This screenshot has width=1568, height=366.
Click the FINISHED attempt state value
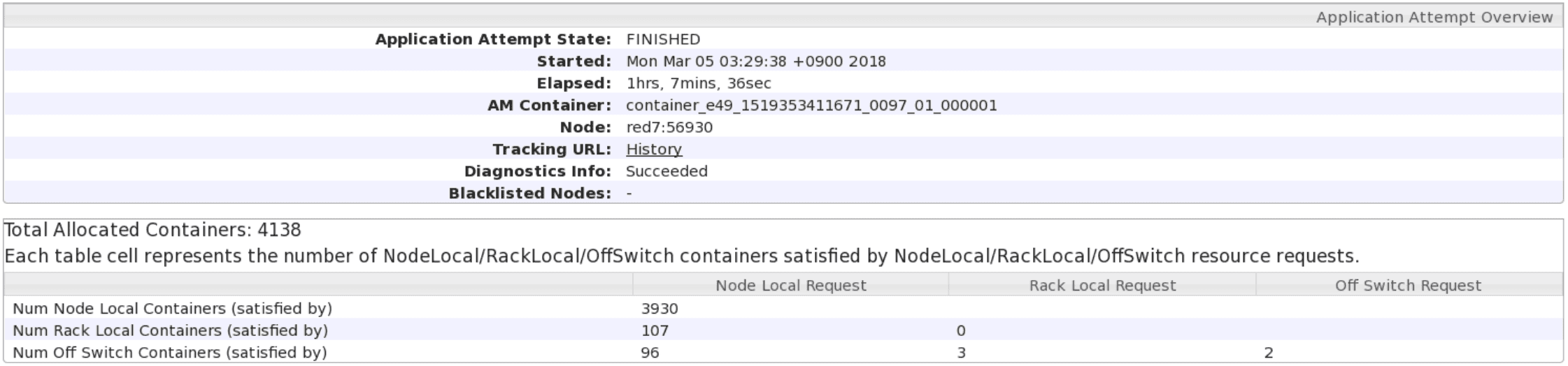coord(663,39)
